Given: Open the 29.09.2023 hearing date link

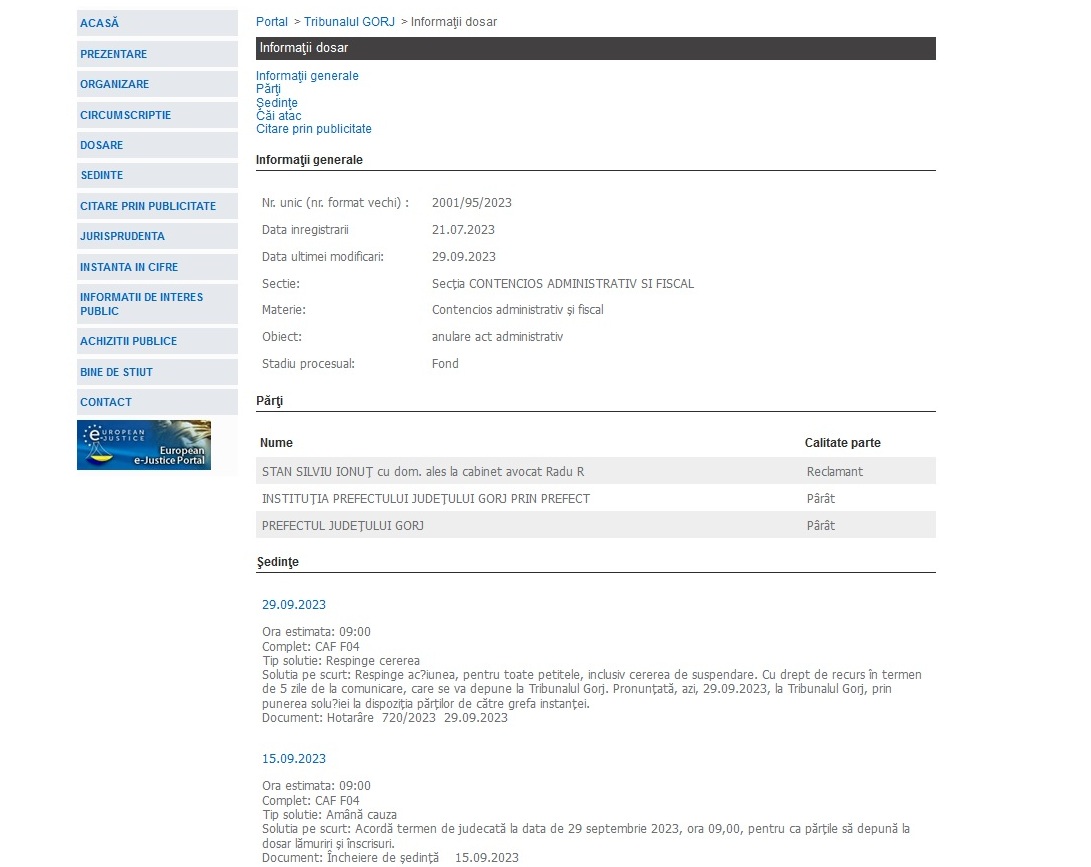Looking at the screenshot, I should [294, 605].
